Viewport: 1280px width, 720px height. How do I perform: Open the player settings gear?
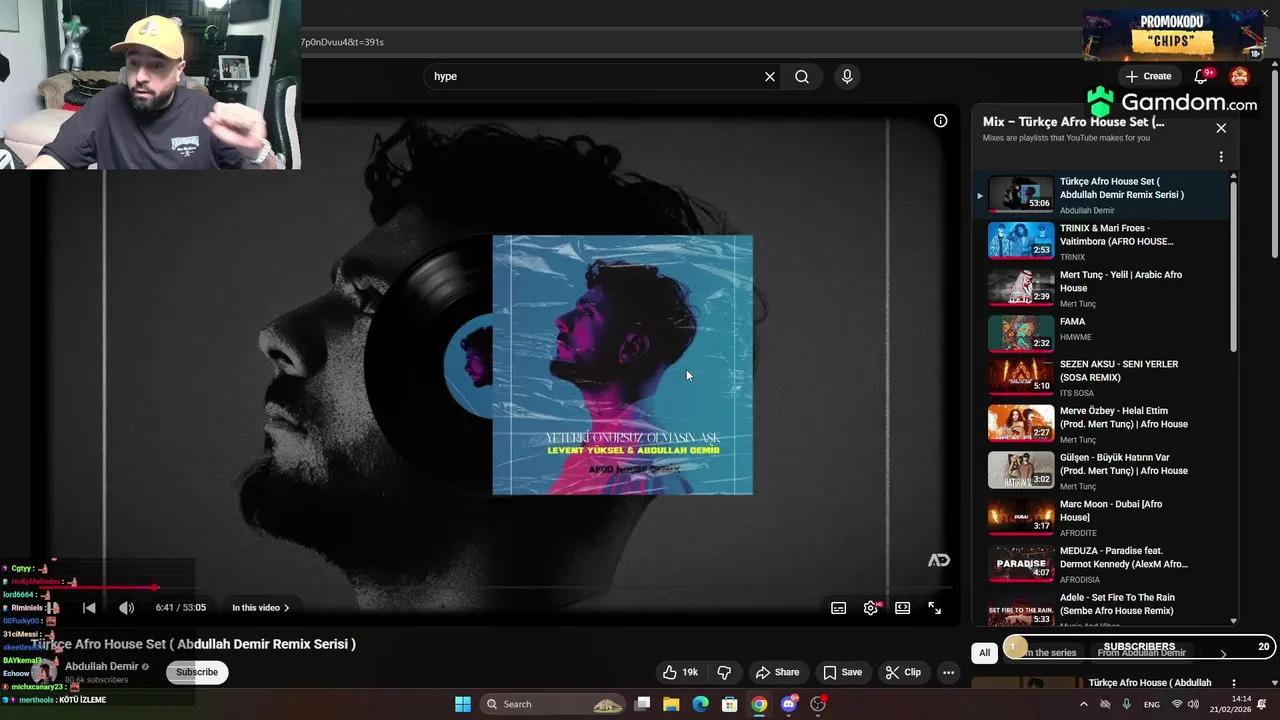pyautogui.click(x=871, y=607)
